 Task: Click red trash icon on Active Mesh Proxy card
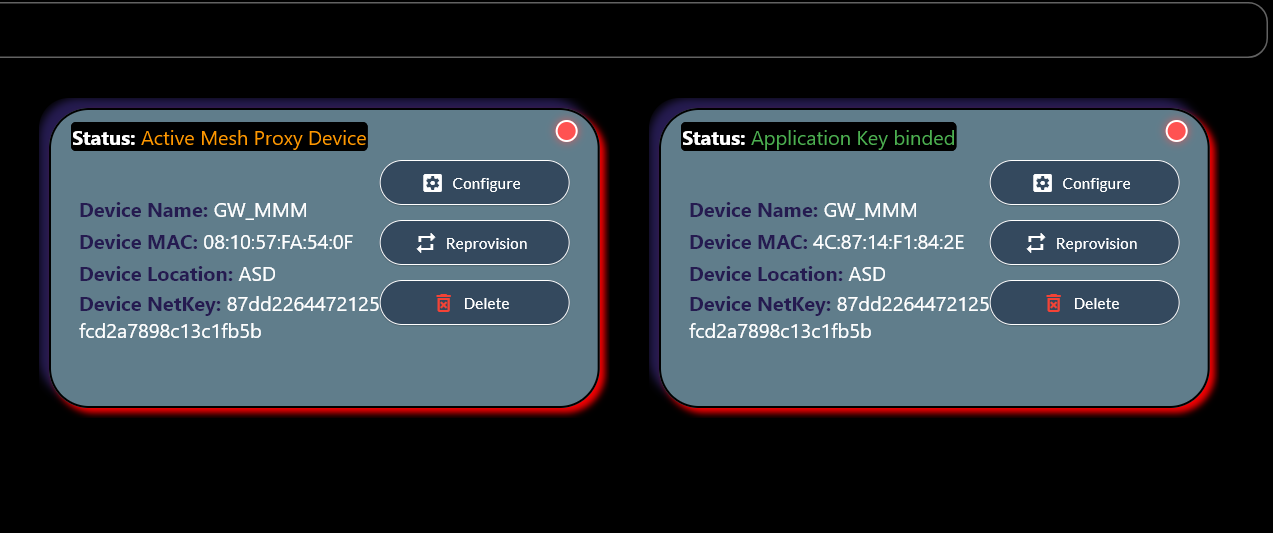point(444,303)
